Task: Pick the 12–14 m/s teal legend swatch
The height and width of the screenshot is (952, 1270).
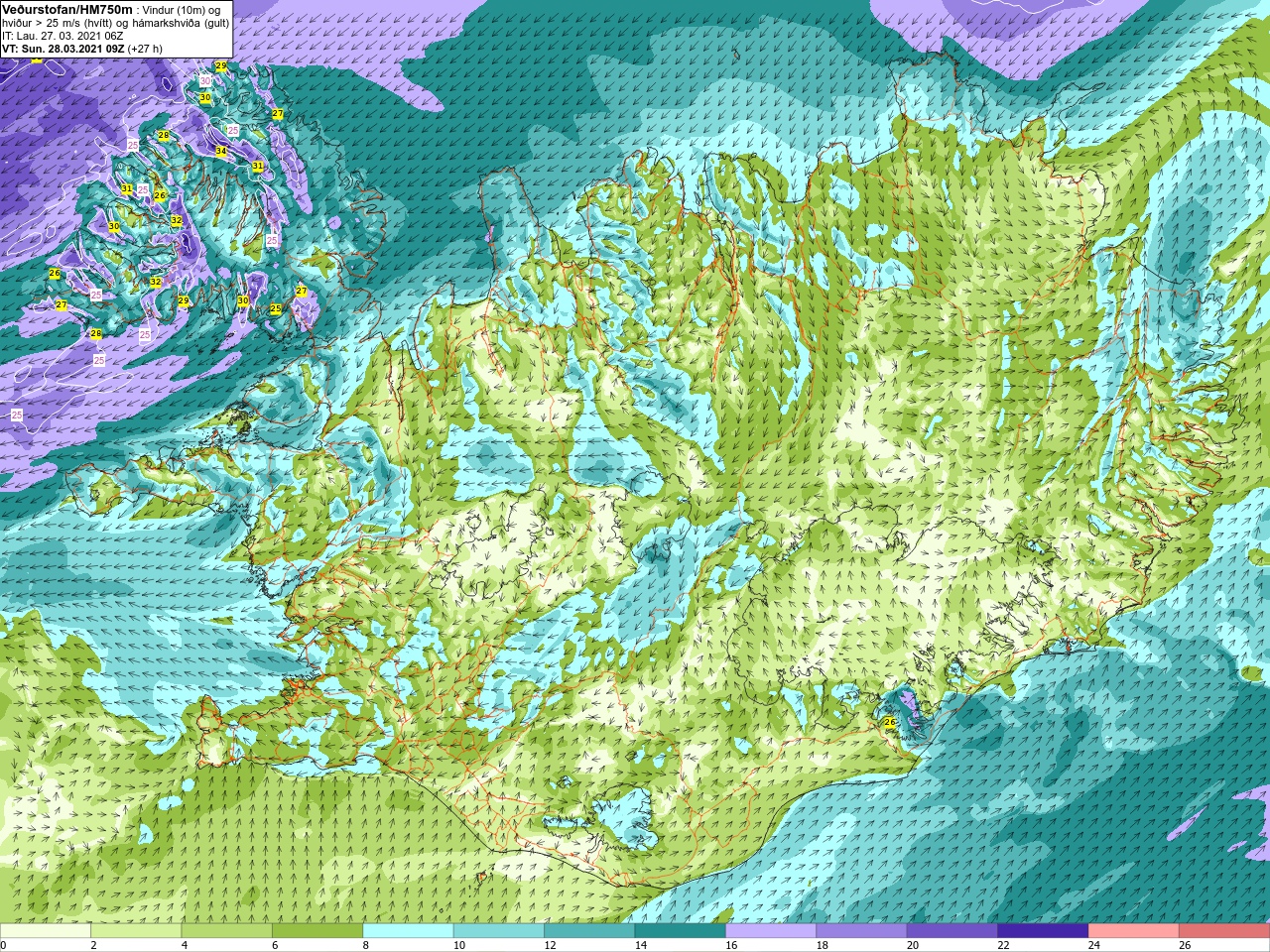Action: pos(590,931)
